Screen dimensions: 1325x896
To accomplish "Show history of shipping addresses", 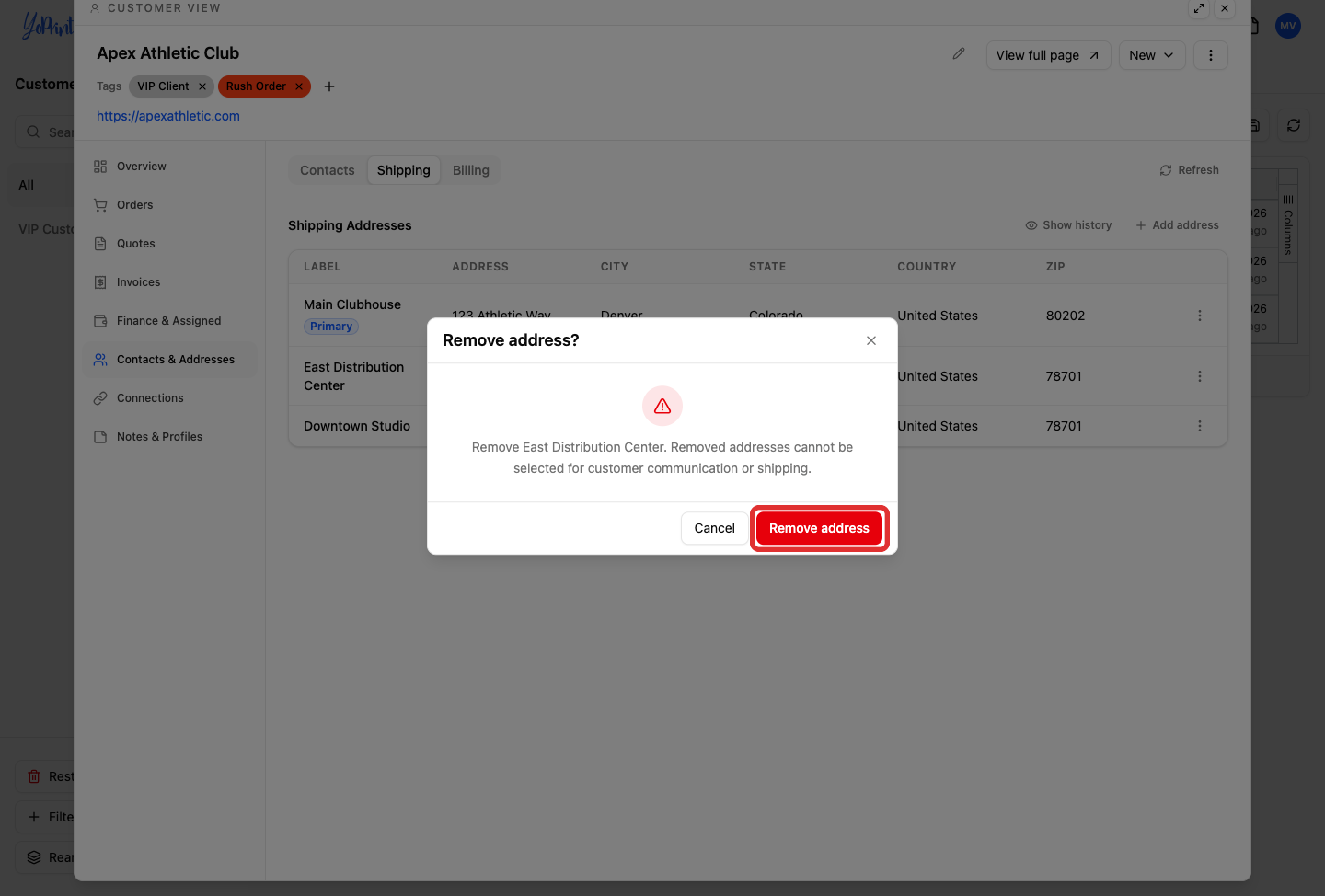I will tap(1068, 225).
